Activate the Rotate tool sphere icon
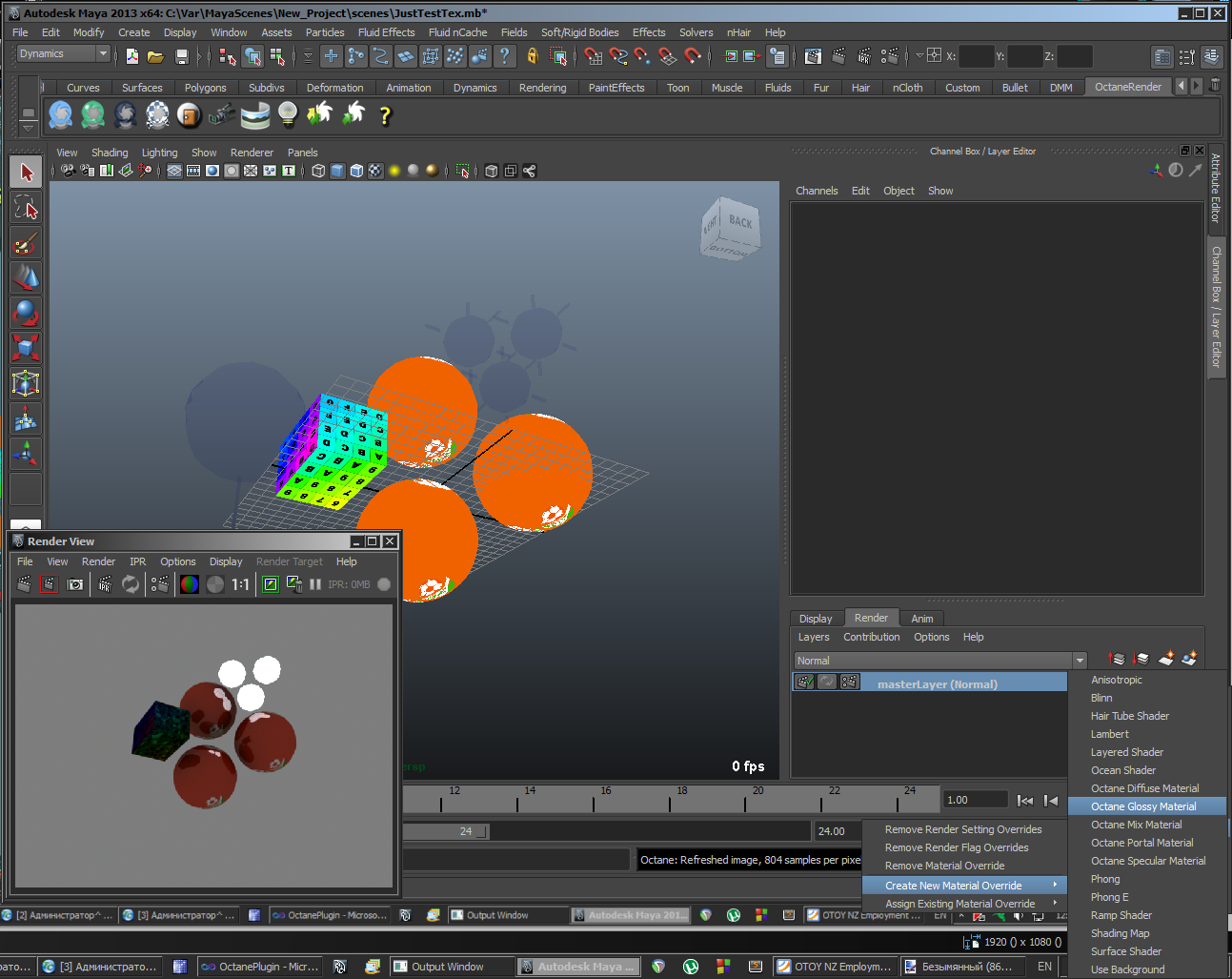Screen dimensions: 1232x979 (26, 313)
